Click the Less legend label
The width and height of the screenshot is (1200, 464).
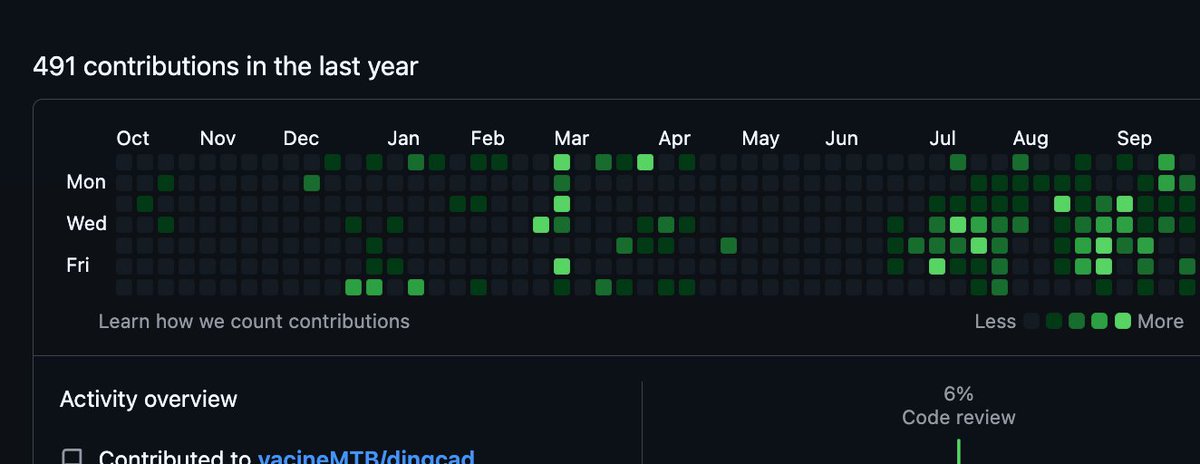tap(994, 321)
